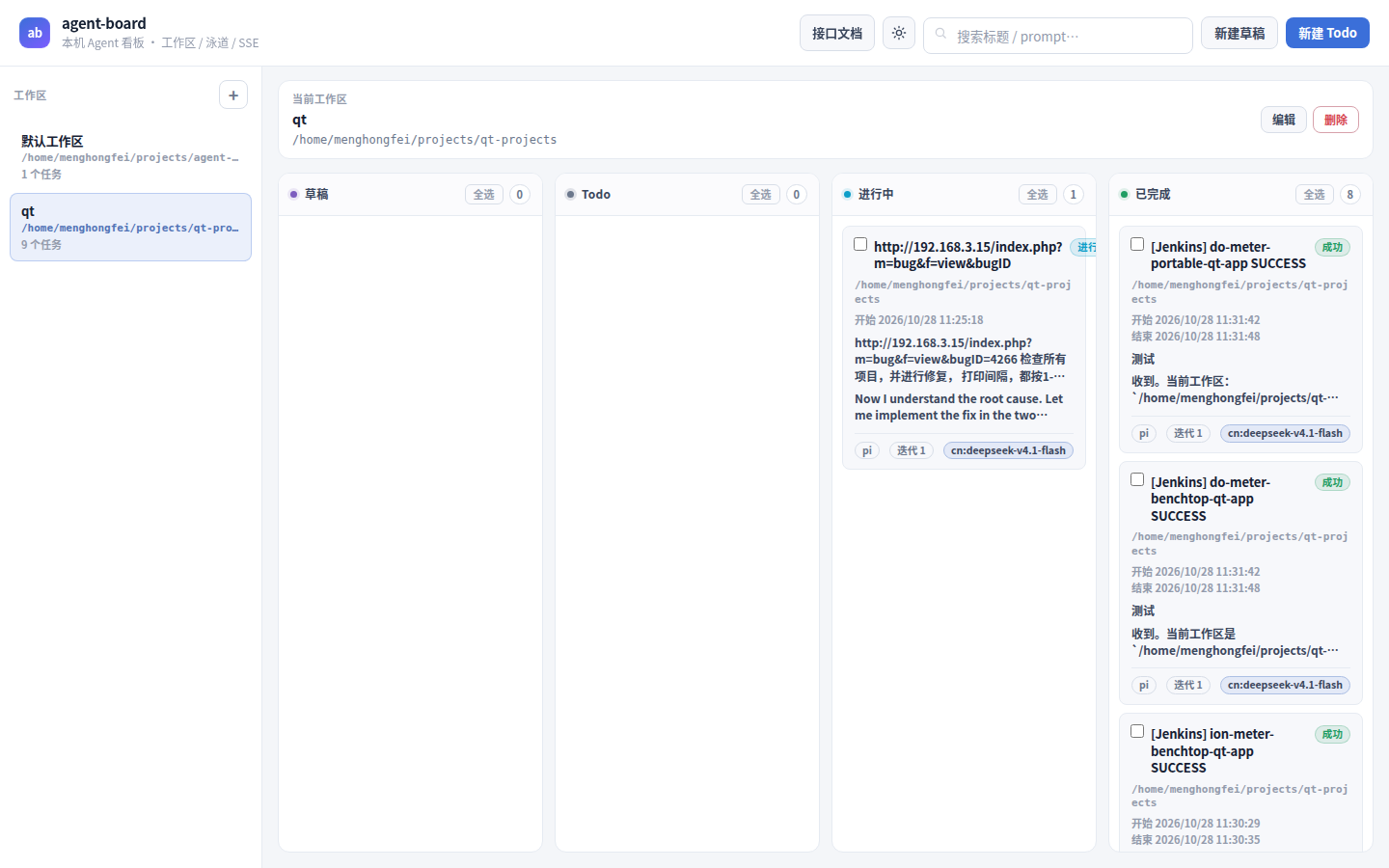Click the 草稿 column title
Screen dimensions: 1389x868
(316, 195)
